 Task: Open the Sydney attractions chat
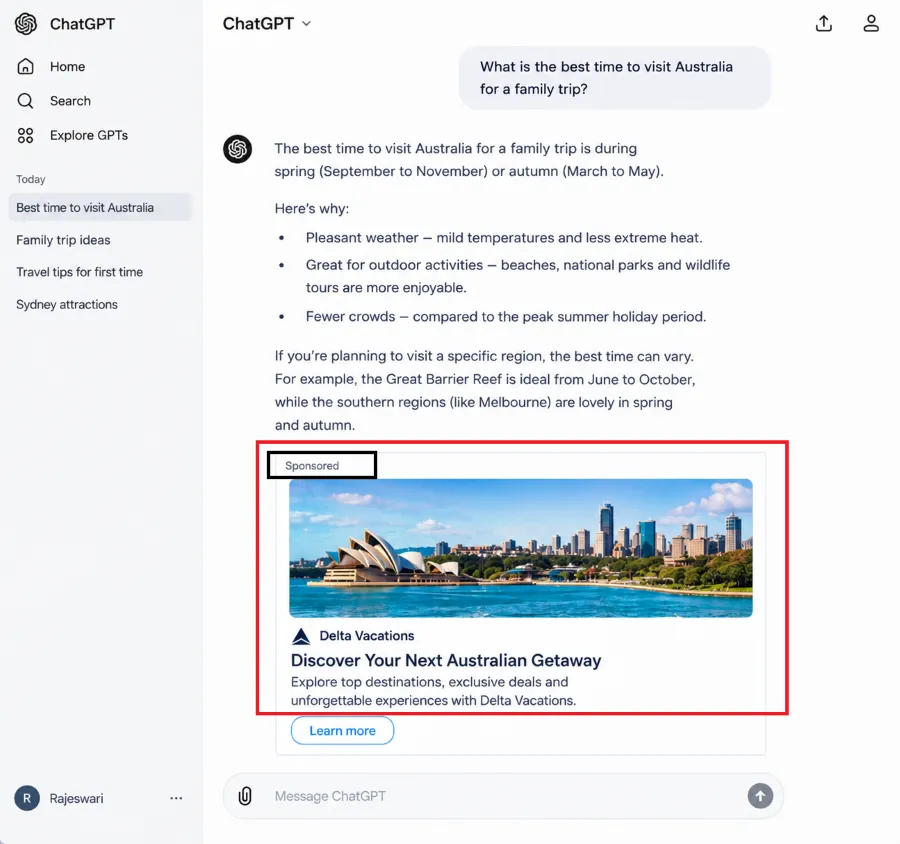[67, 304]
